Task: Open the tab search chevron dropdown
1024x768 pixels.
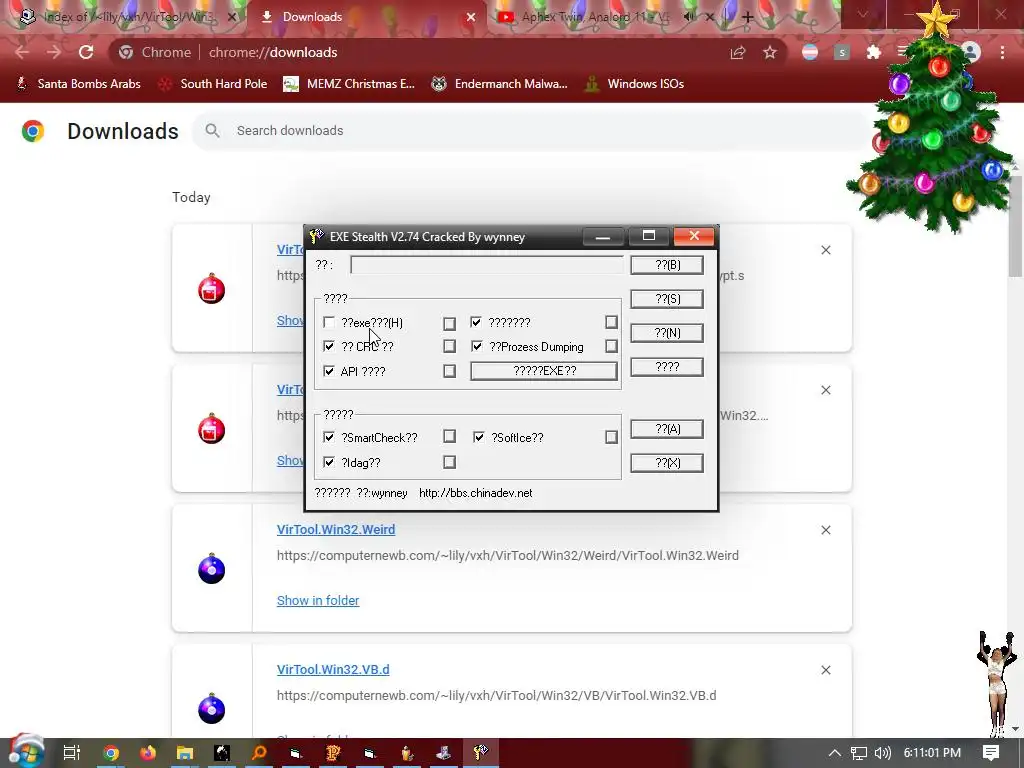Action: tap(863, 14)
